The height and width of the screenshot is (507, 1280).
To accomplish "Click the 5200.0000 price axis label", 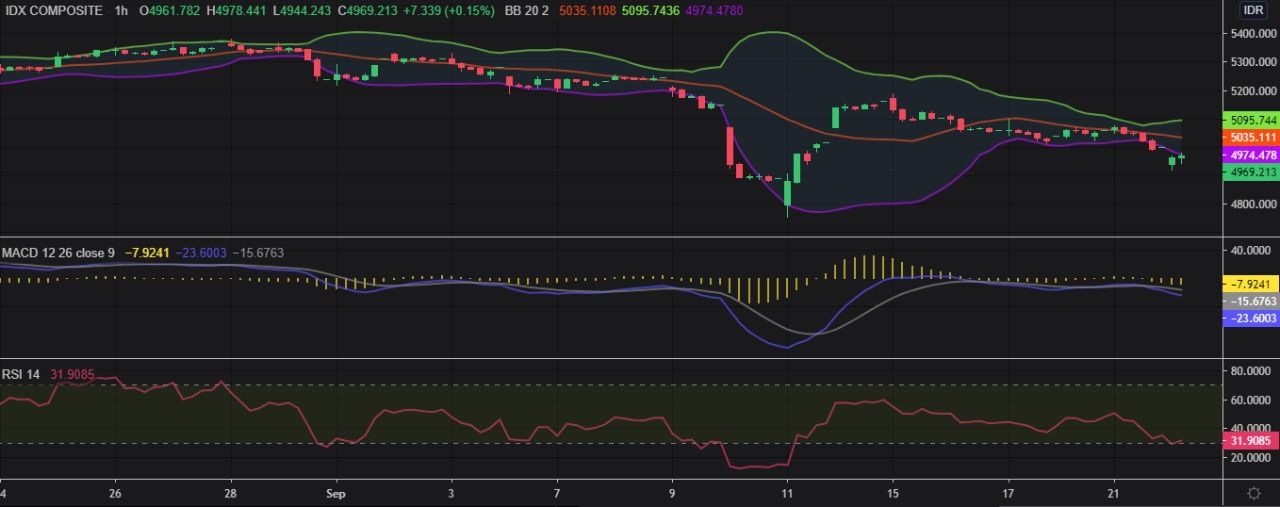I will tap(1256, 91).
